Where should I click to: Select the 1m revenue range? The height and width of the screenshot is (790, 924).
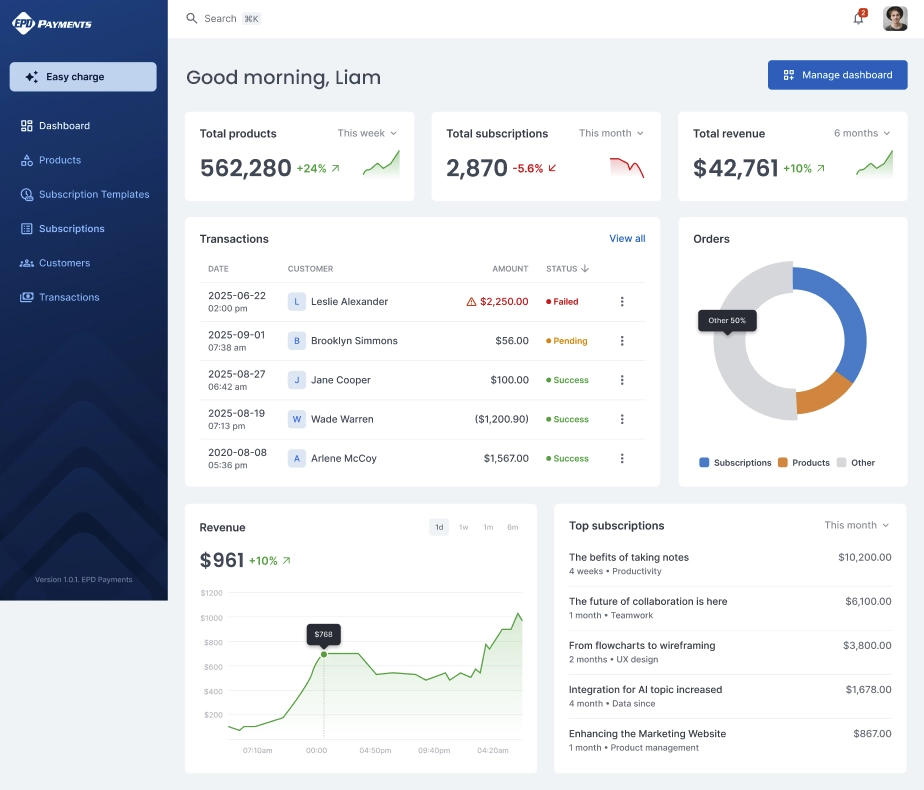click(x=489, y=527)
